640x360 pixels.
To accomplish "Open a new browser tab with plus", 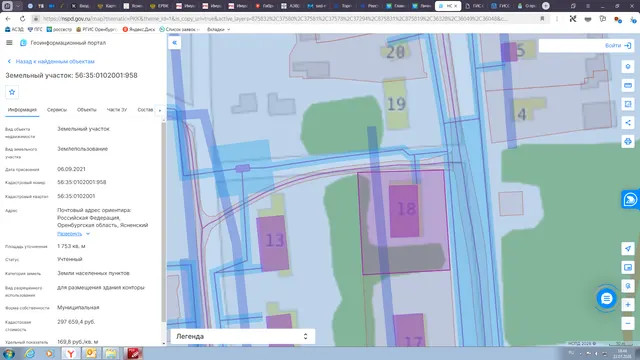I will pos(546,6).
